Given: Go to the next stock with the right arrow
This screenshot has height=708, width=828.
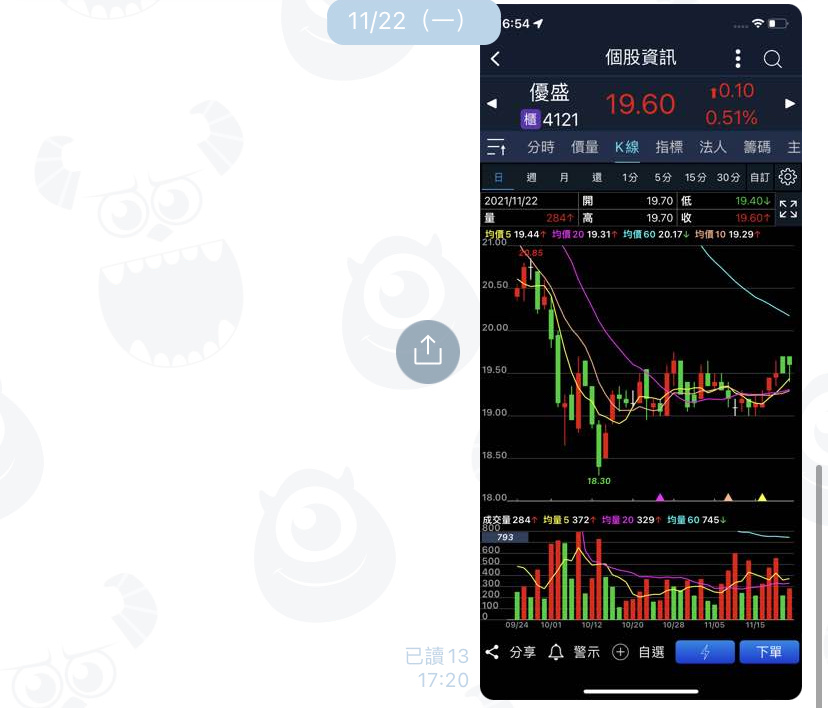Looking at the screenshot, I should click(790, 103).
